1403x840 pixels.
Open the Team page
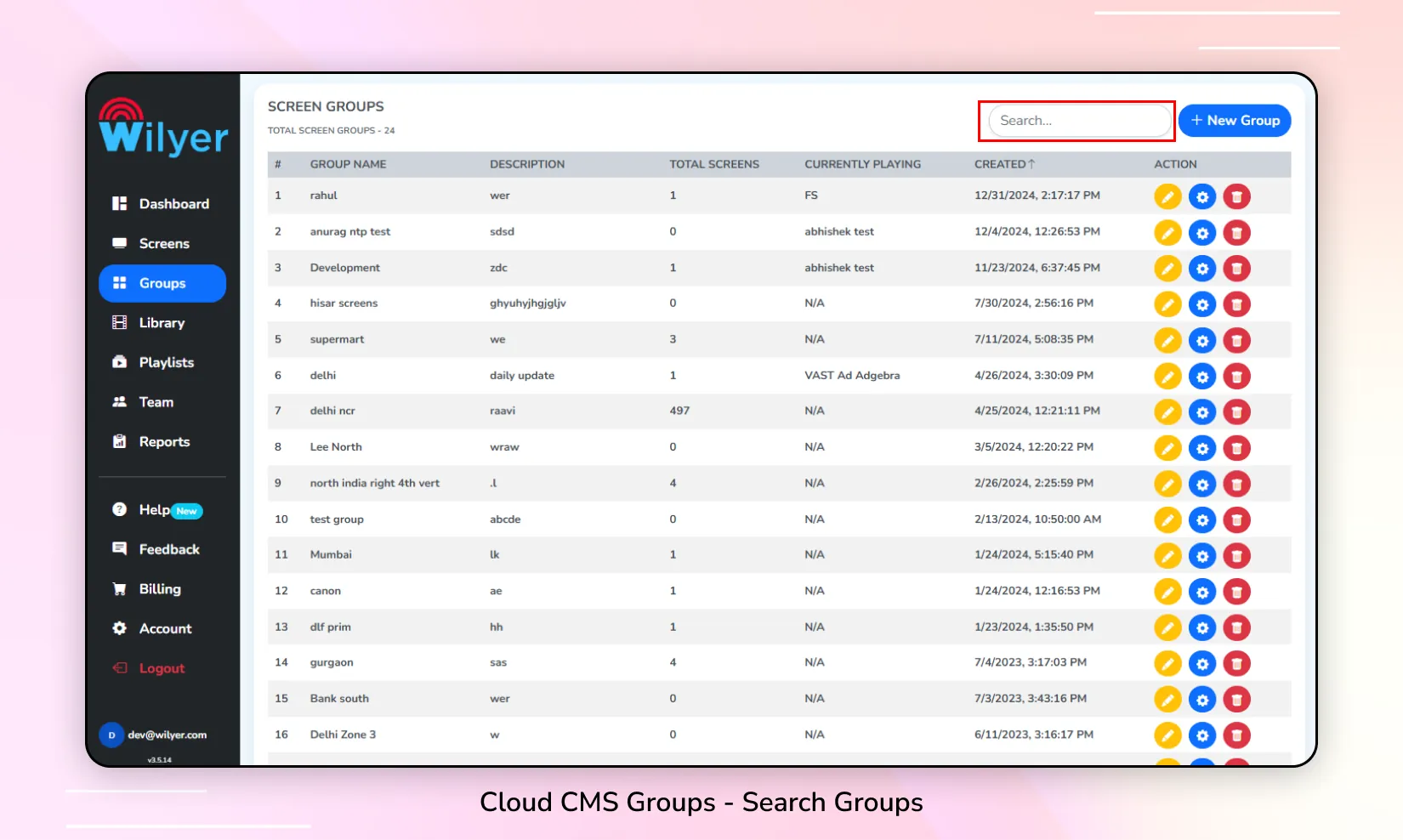[x=162, y=402]
